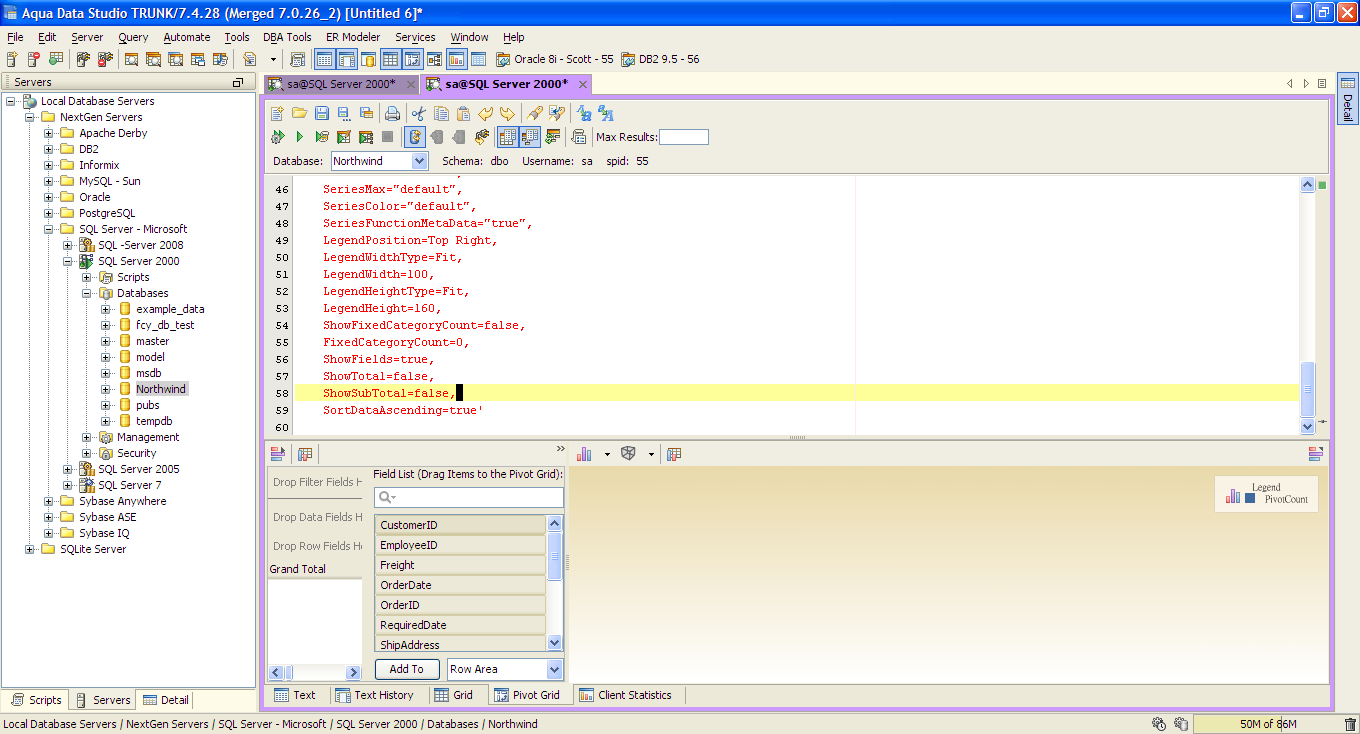Screen dimensions: 1360x734
Task: Toggle the chart panel button in main toolbar
Action: 457,59
